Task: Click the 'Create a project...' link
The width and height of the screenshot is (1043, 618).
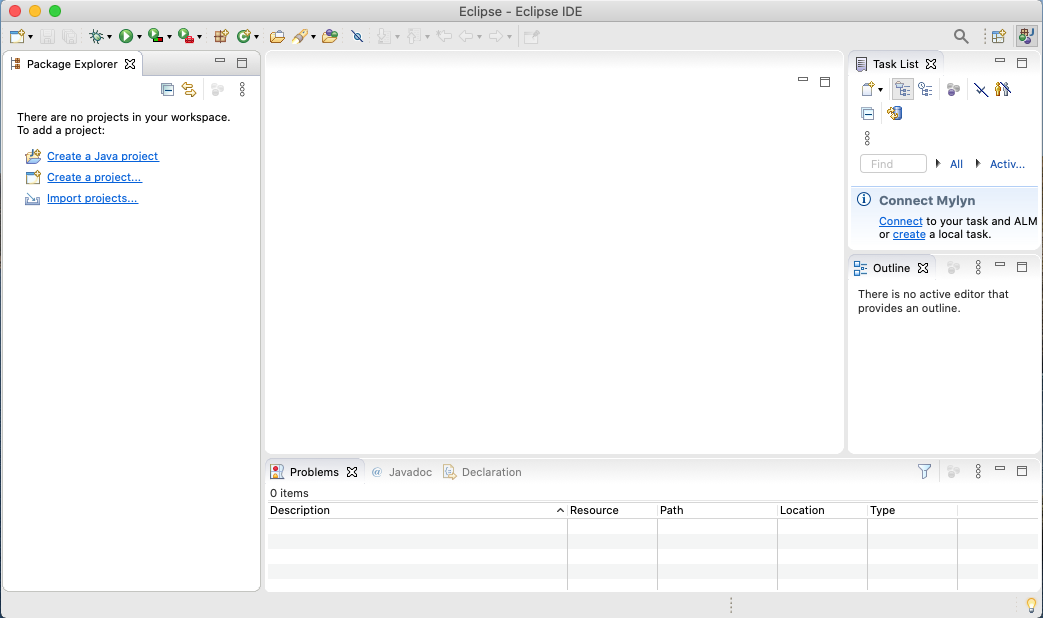Action: [94, 178]
